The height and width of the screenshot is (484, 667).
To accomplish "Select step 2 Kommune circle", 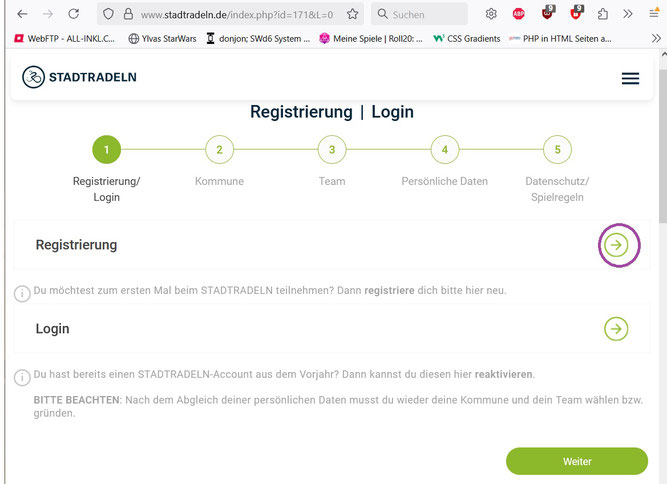I will [219, 149].
